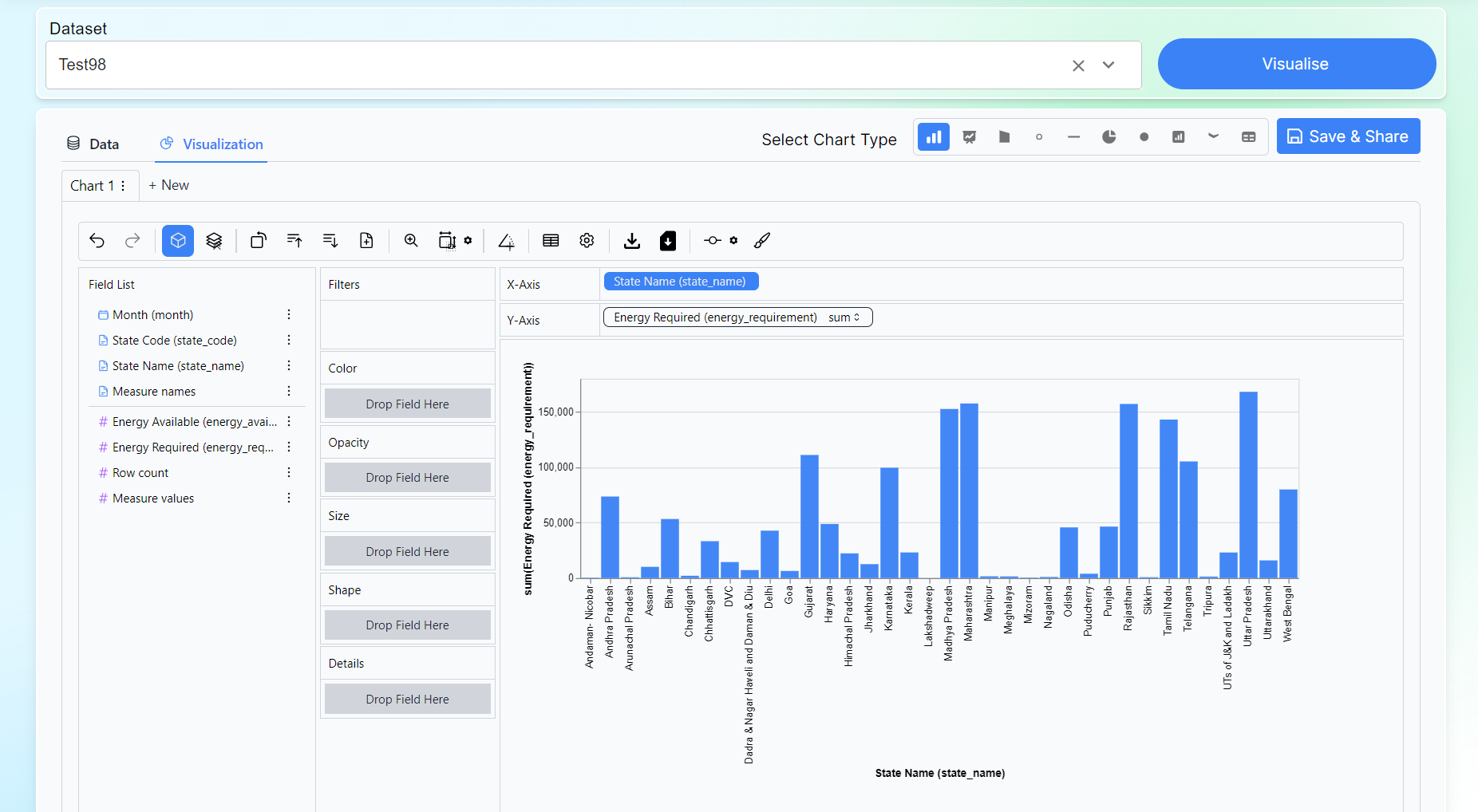Sort descending using toolbar icon

pyautogui.click(x=330, y=241)
